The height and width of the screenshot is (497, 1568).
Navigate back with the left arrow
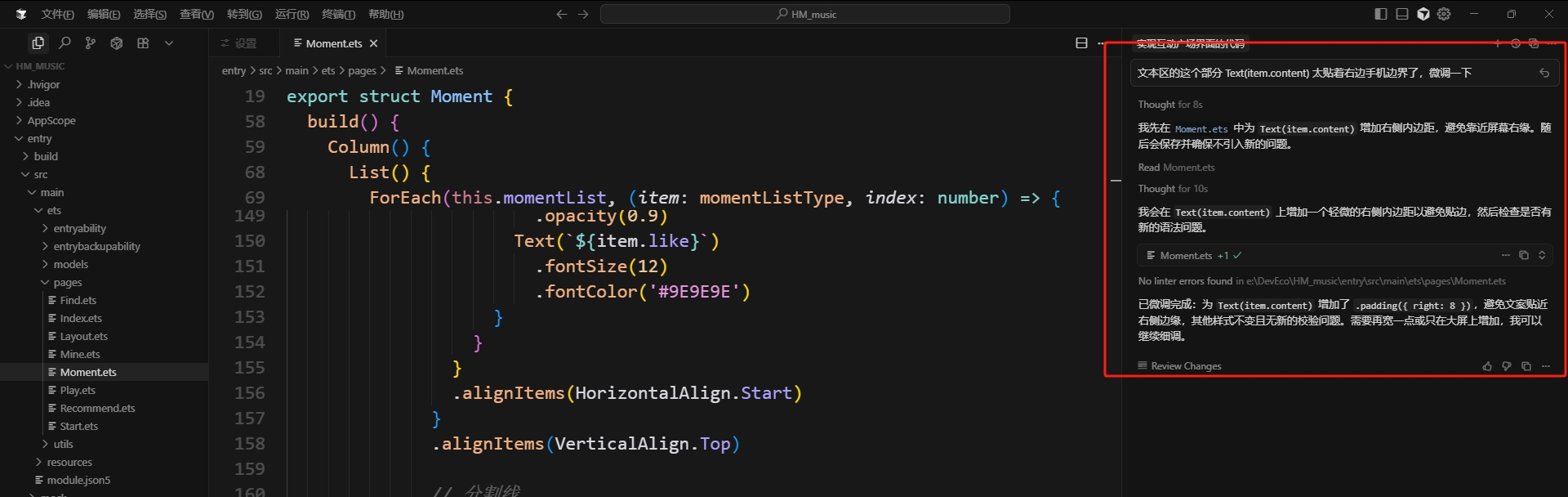tap(561, 14)
